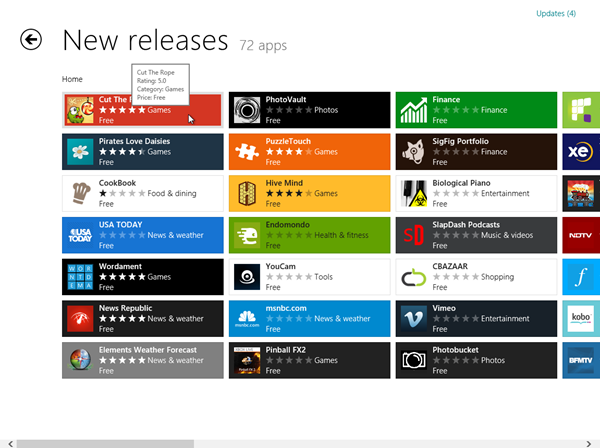The height and width of the screenshot is (448, 600).
Task: Click the horizontal scrollbar left arrow
Action: [x=10, y=444]
